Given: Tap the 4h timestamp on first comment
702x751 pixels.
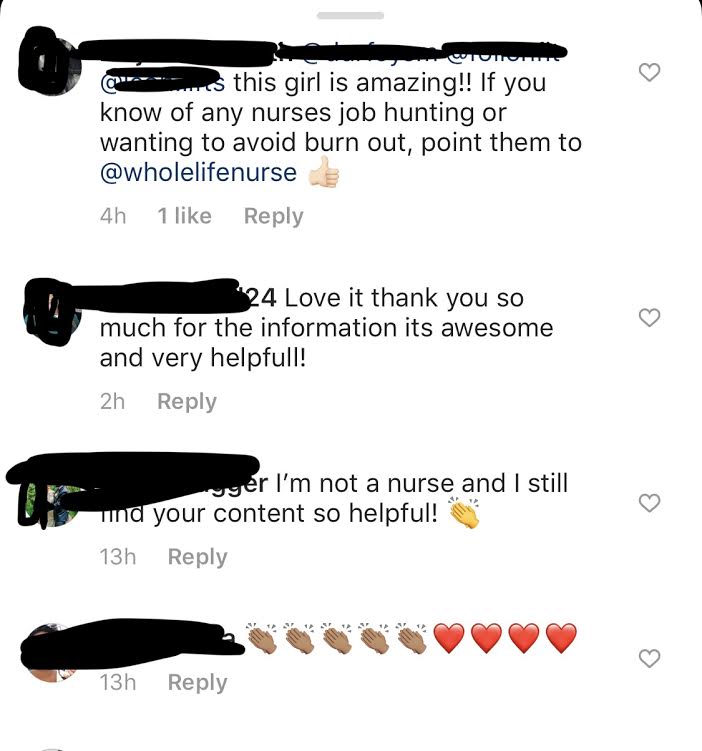Looking at the screenshot, I should click(x=113, y=216).
